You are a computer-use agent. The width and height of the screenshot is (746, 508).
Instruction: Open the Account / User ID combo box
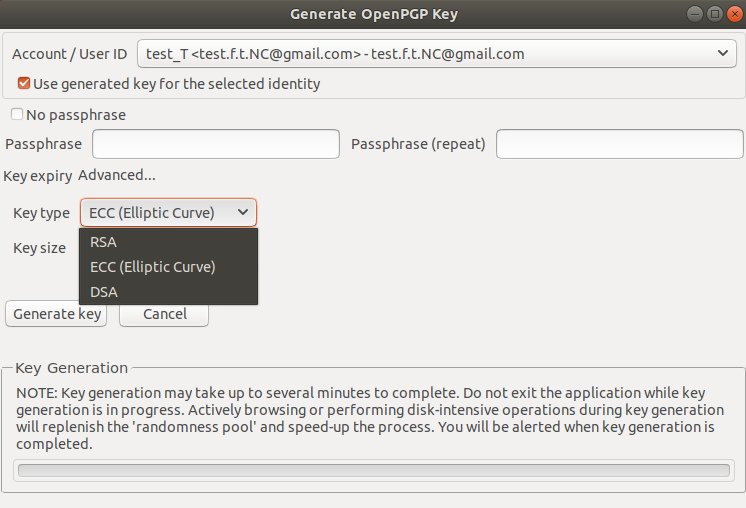(437, 53)
